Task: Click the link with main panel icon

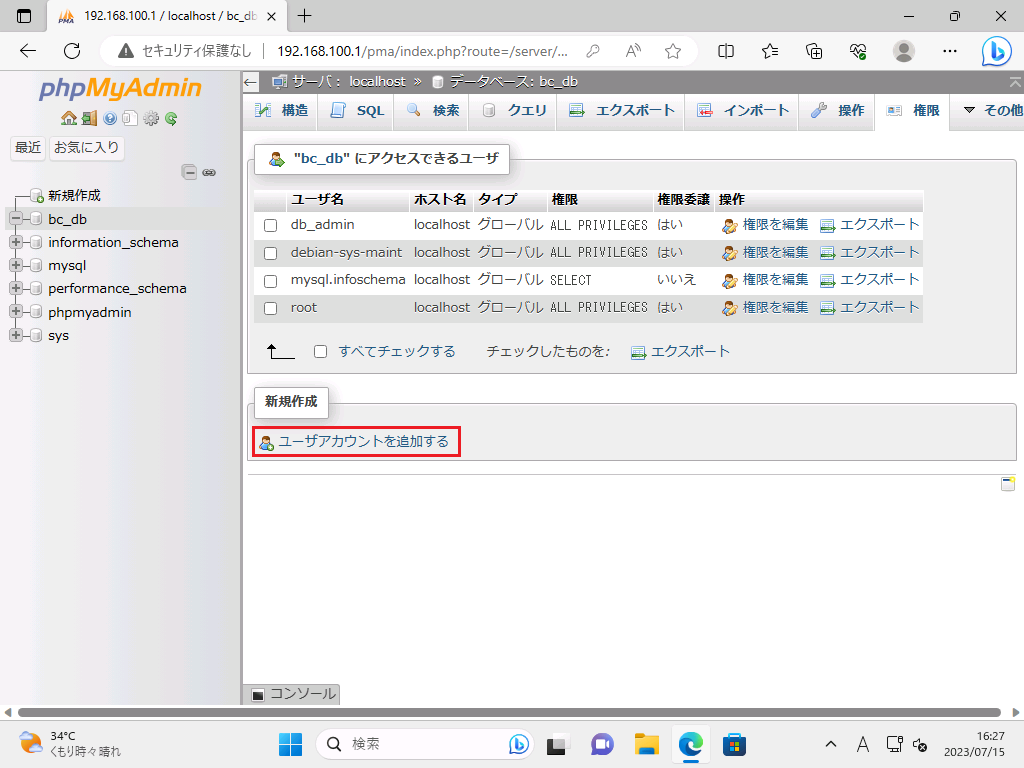Action: tap(209, 172)
